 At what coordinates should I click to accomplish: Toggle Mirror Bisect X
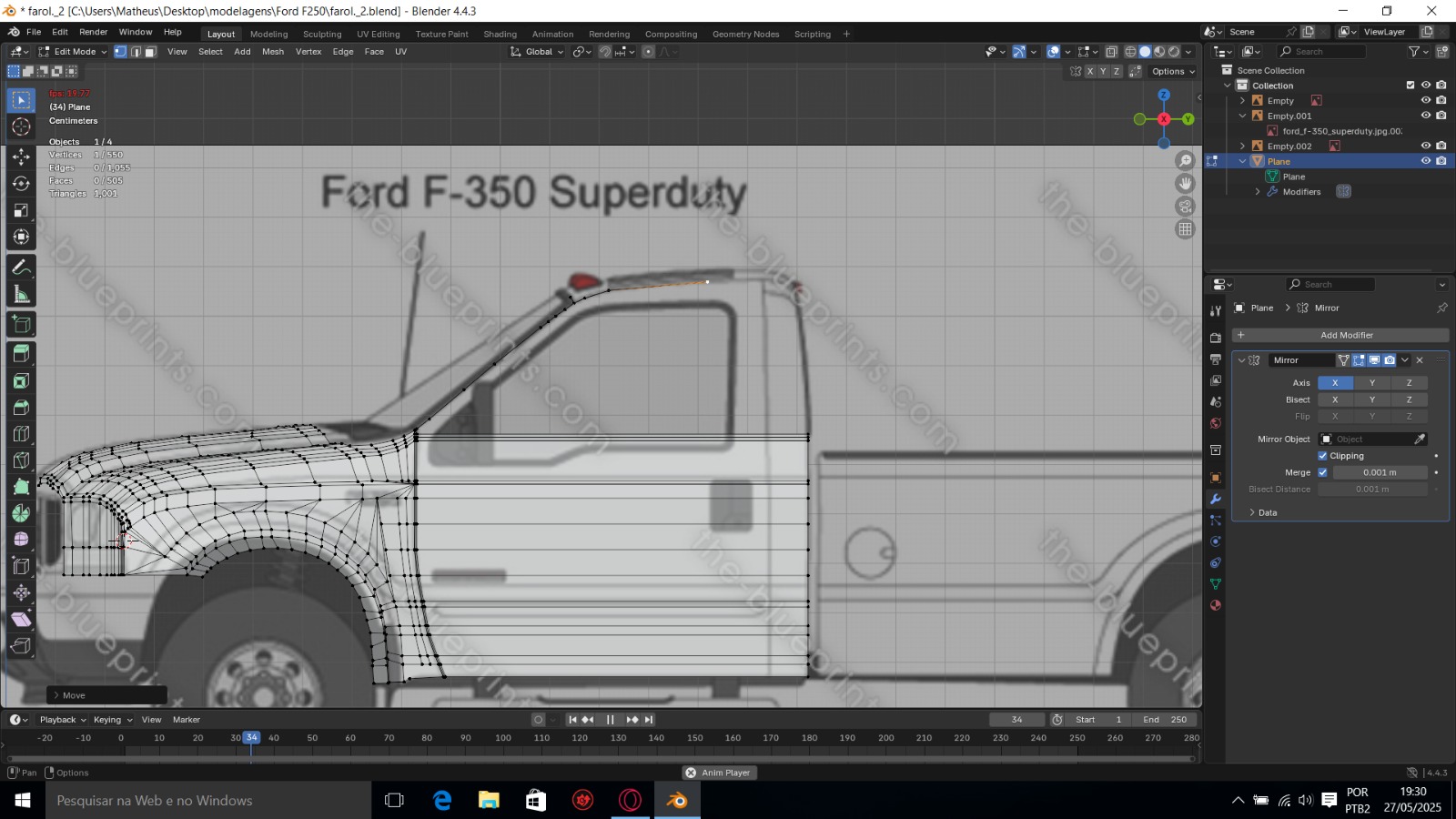pyautogui.click(x=1335, y=399)
